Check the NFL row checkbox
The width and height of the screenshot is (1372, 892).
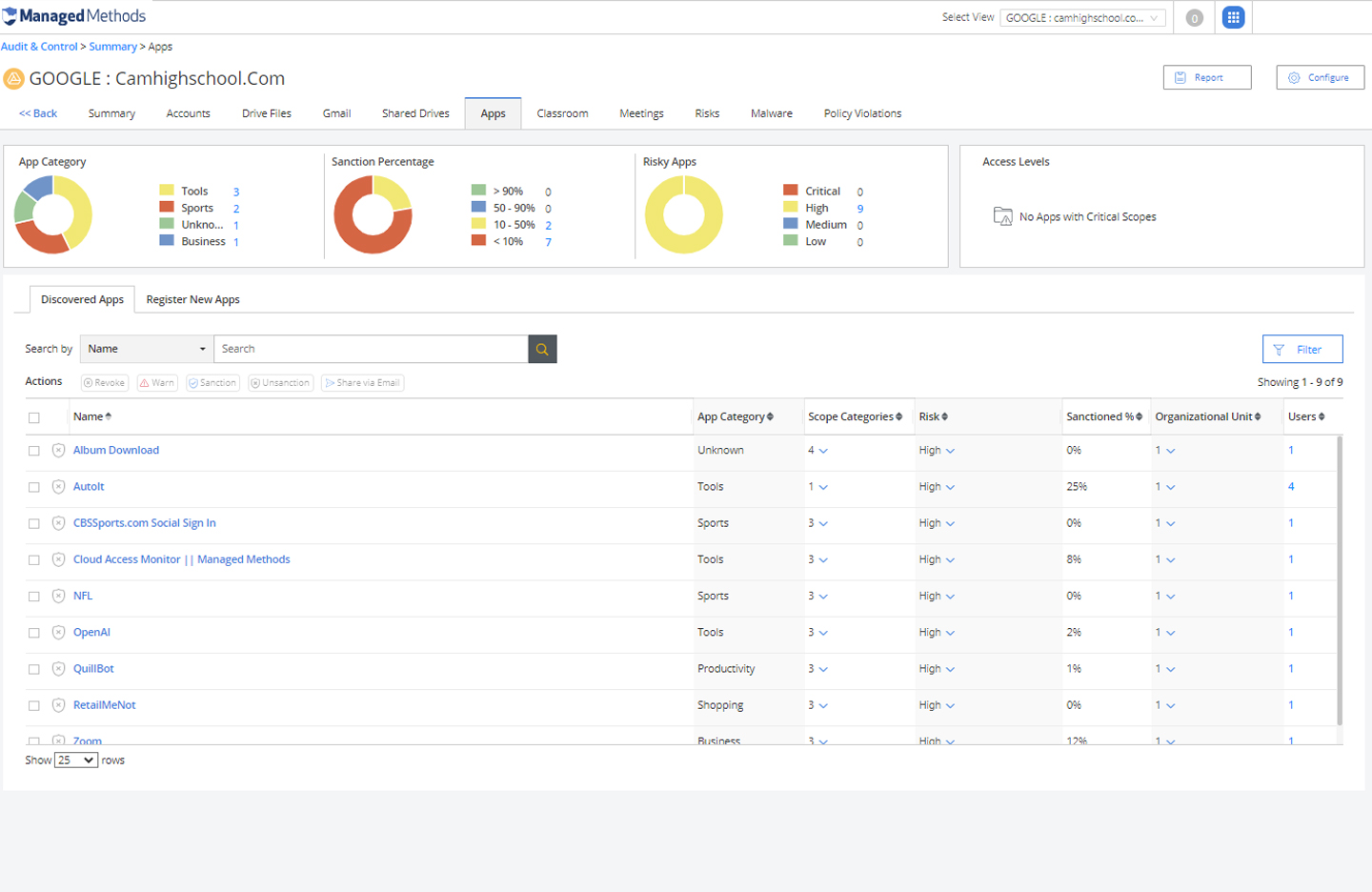click(x=34, y=597)
